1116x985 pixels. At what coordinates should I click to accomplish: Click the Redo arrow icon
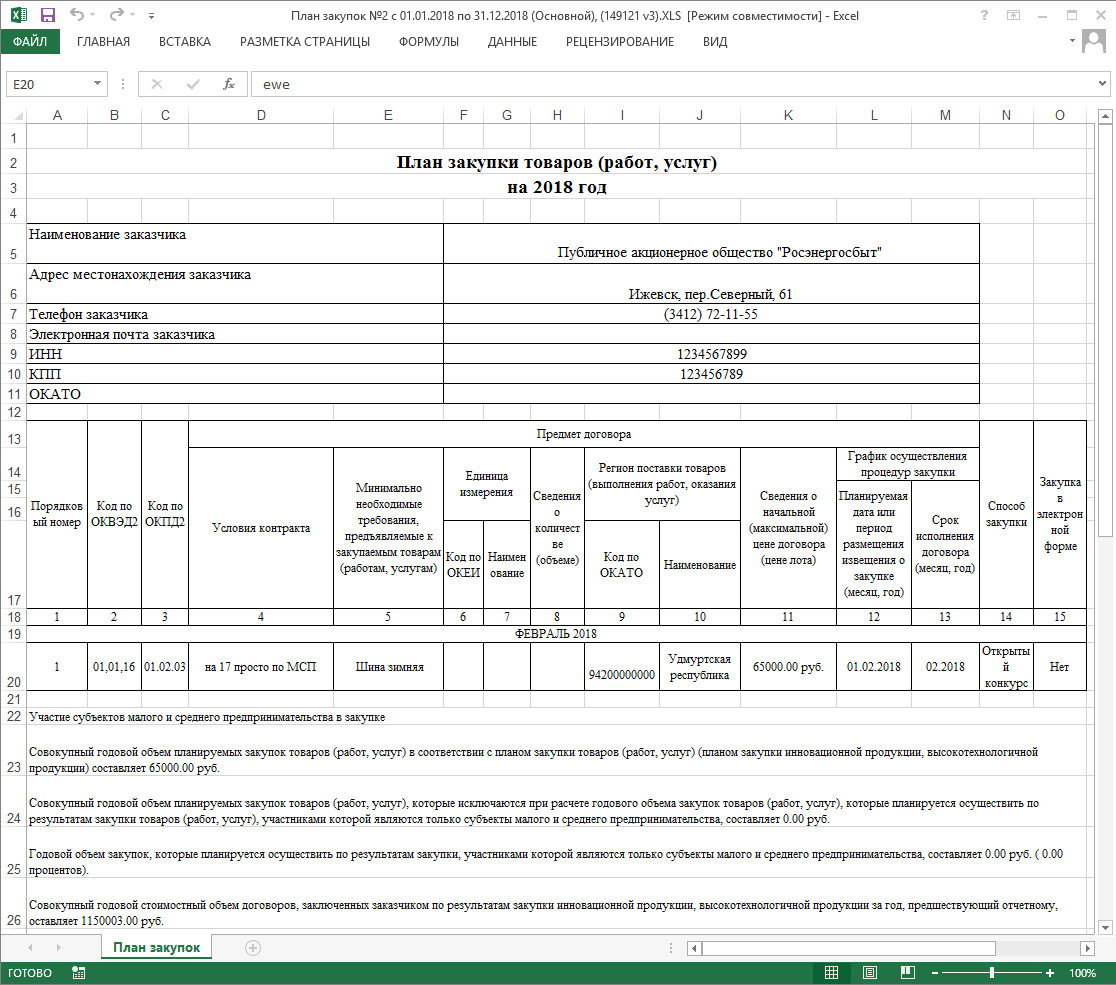[116, 15]
